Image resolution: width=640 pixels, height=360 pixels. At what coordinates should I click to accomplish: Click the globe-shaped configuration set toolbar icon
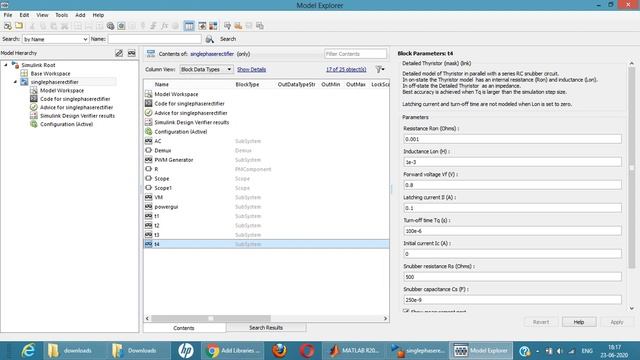(110, 26)
